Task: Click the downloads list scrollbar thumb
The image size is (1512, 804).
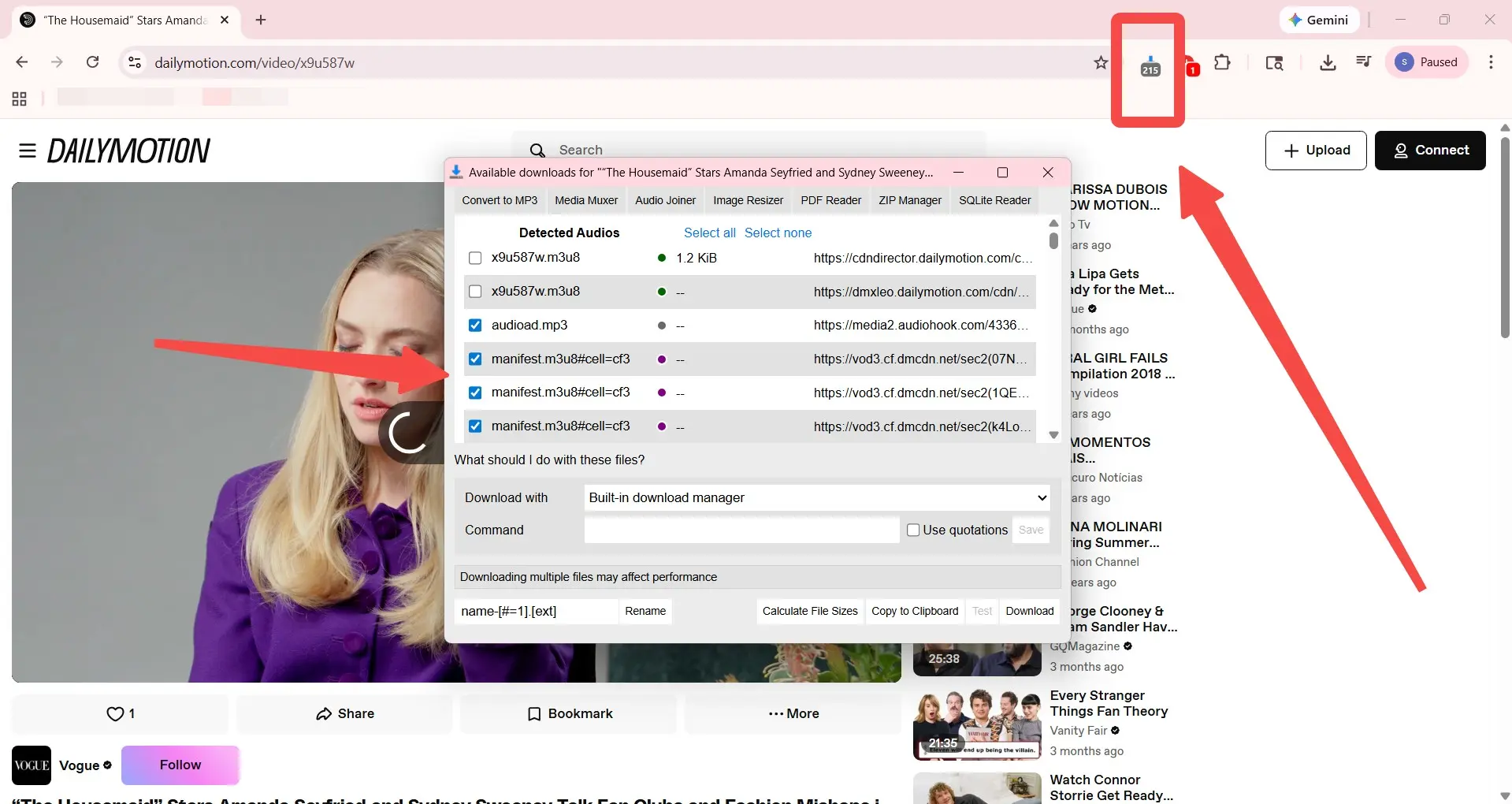Action: [1053, 240]
